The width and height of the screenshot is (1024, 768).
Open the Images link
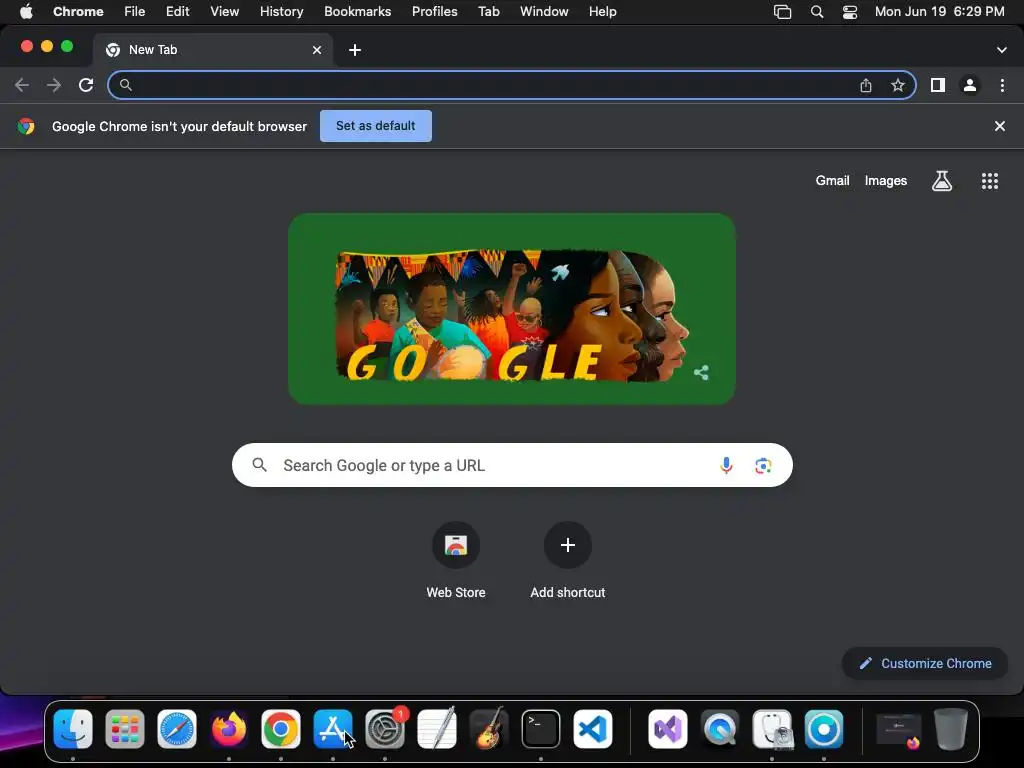[886, 181]
